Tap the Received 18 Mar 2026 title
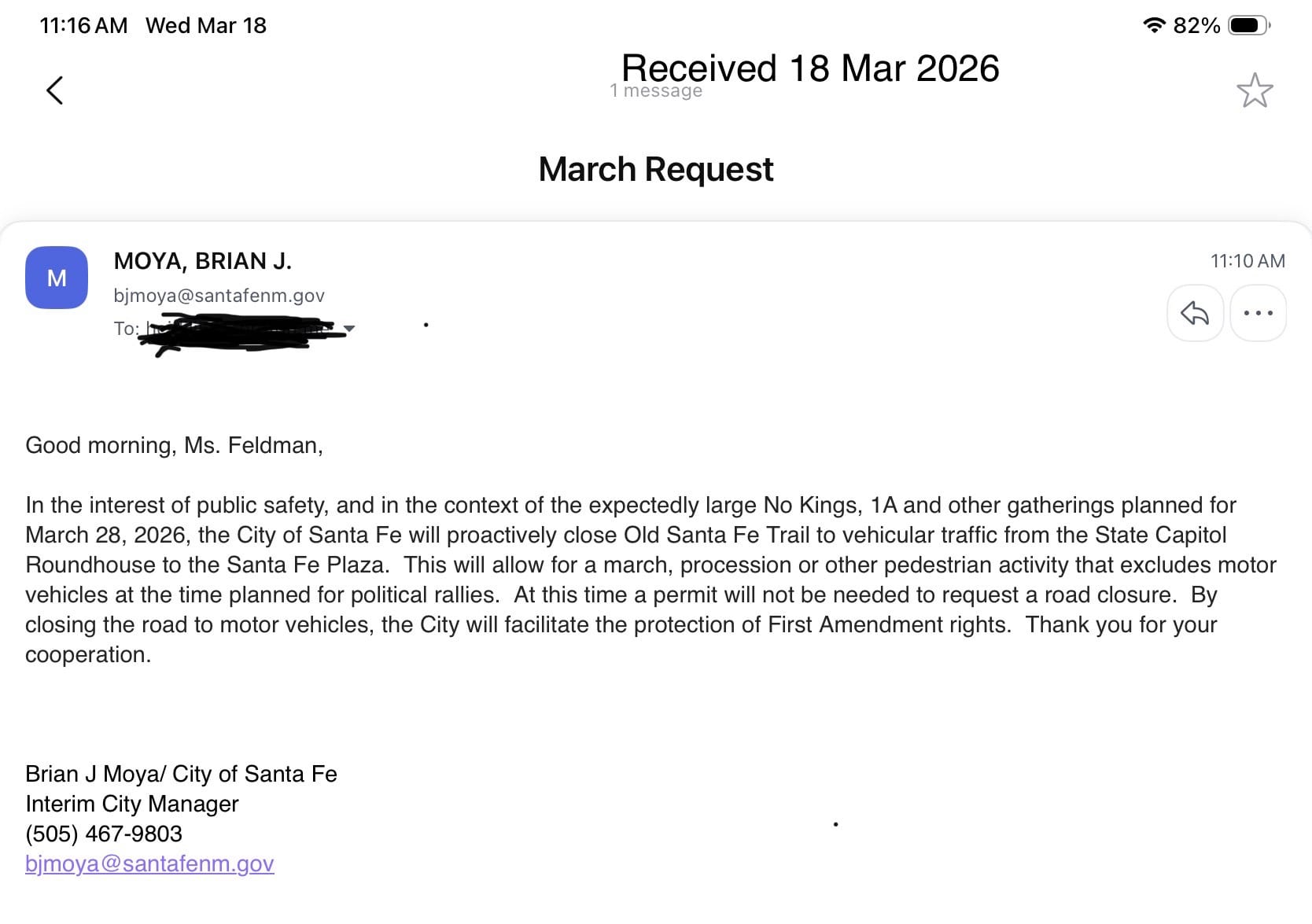 point(810,68)
